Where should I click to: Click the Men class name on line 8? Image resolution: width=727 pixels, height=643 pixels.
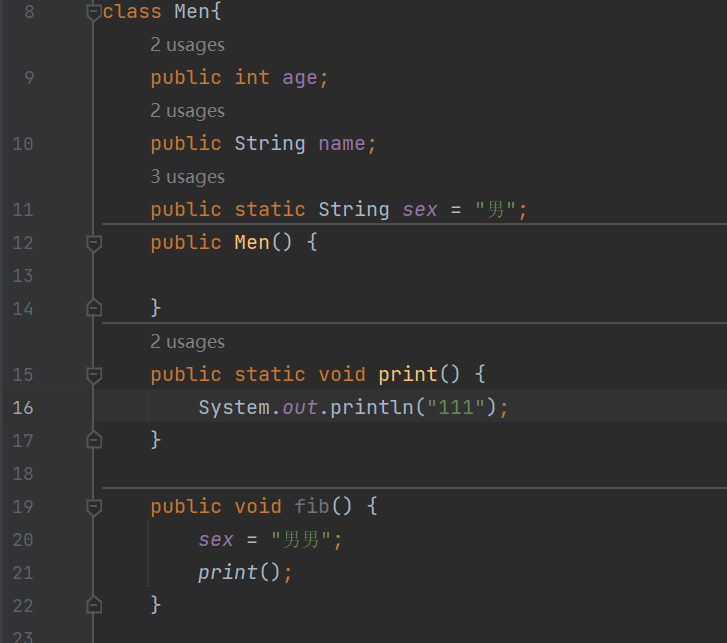click(x=192, y=12)
